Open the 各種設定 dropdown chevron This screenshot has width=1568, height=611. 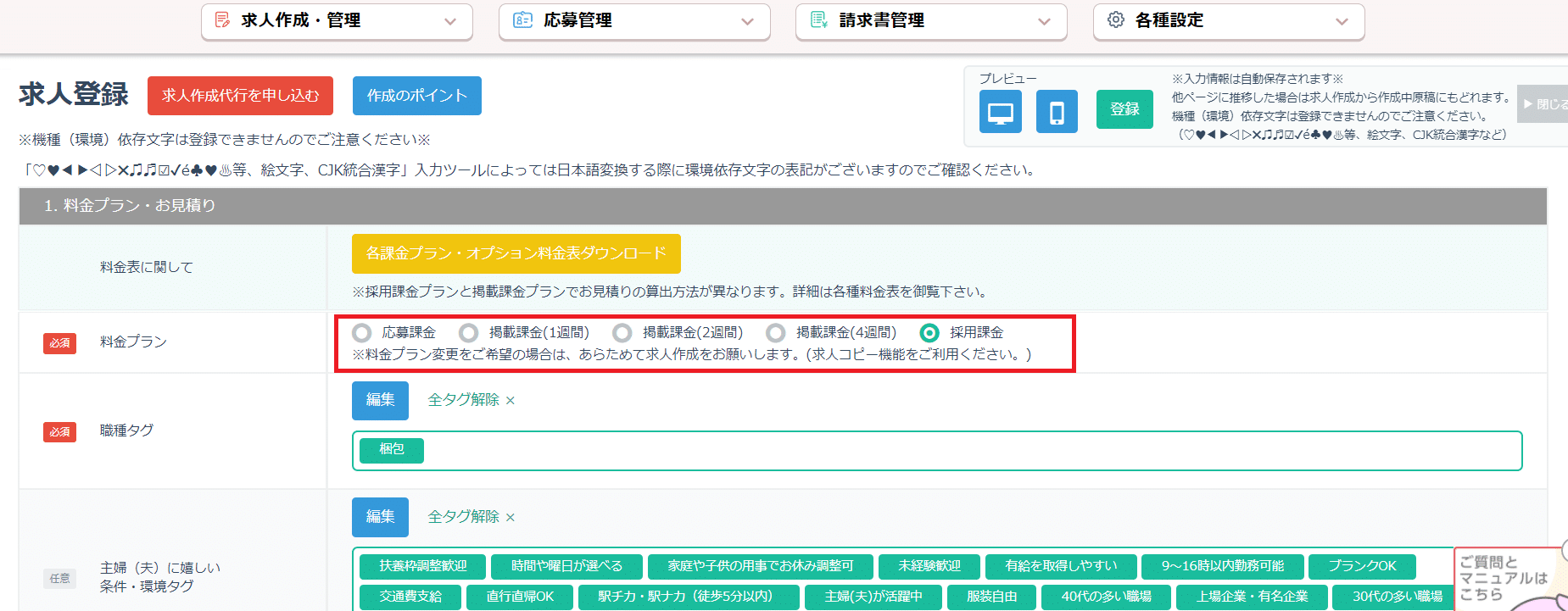click(1342, 22)
